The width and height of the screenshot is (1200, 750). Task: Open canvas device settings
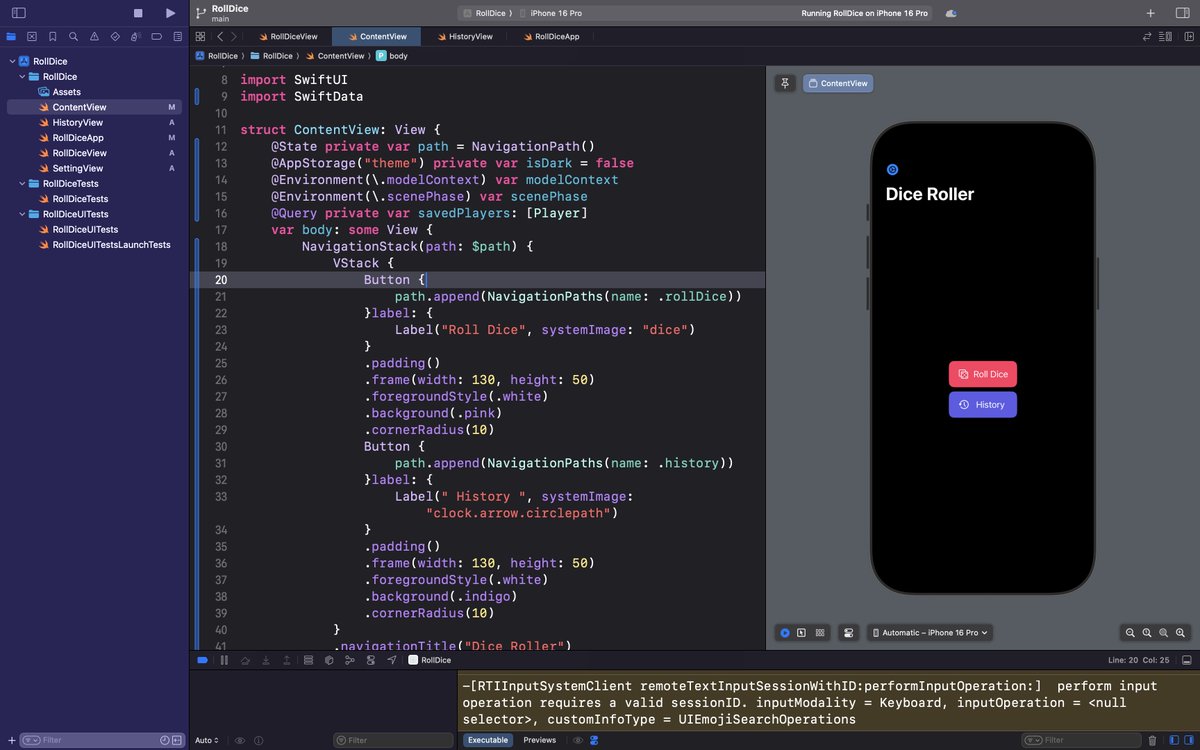coord(849,633)
